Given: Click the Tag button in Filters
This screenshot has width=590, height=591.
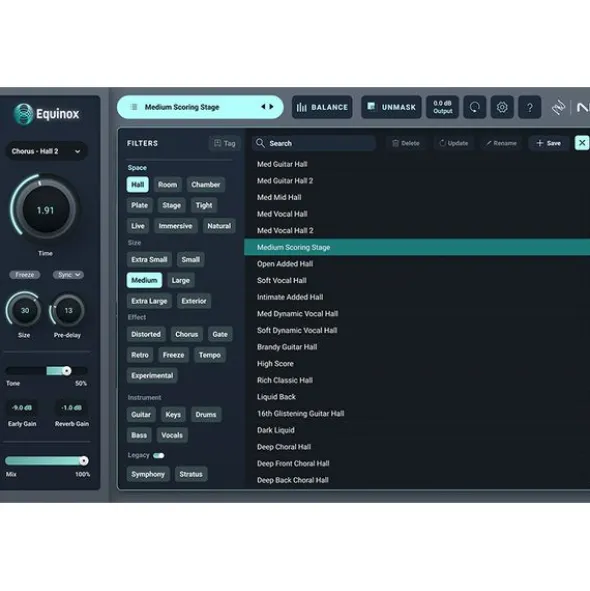Looking at the screenshot, I should click(224, 143).
